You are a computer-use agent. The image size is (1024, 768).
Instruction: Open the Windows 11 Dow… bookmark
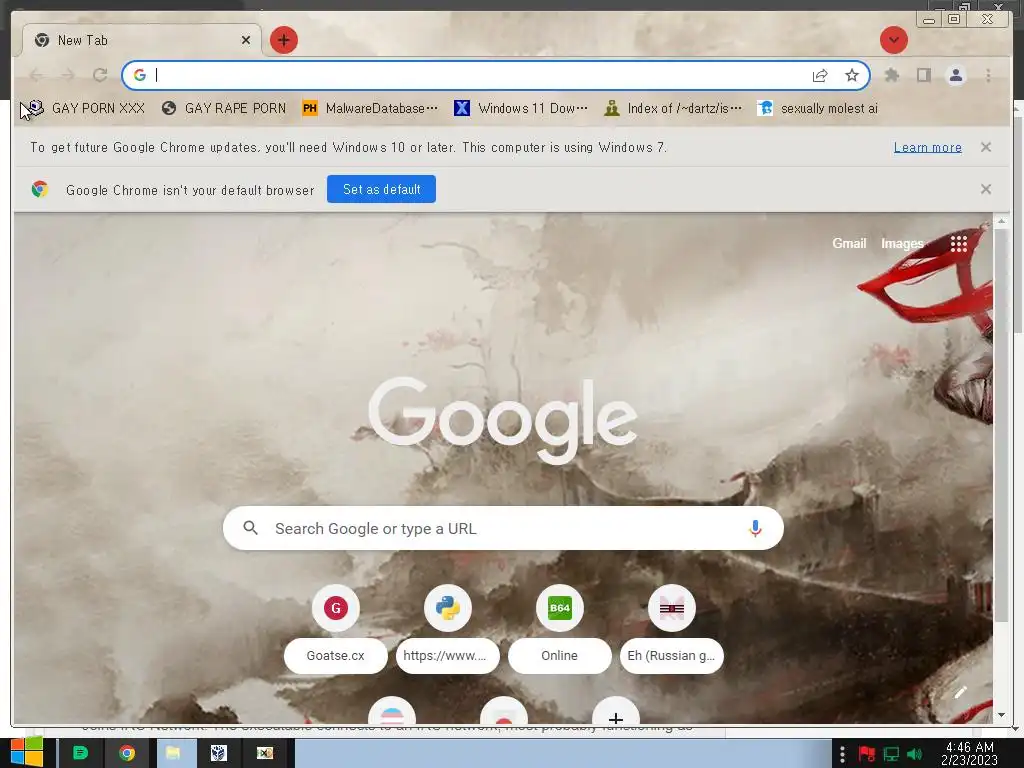click(521, 108)
